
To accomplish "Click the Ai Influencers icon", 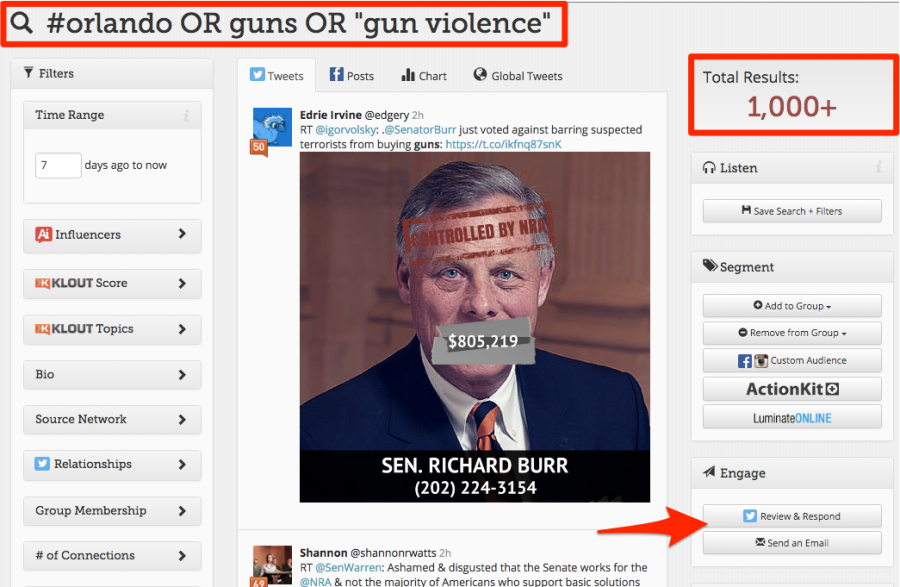I will (x=44, y=235).
